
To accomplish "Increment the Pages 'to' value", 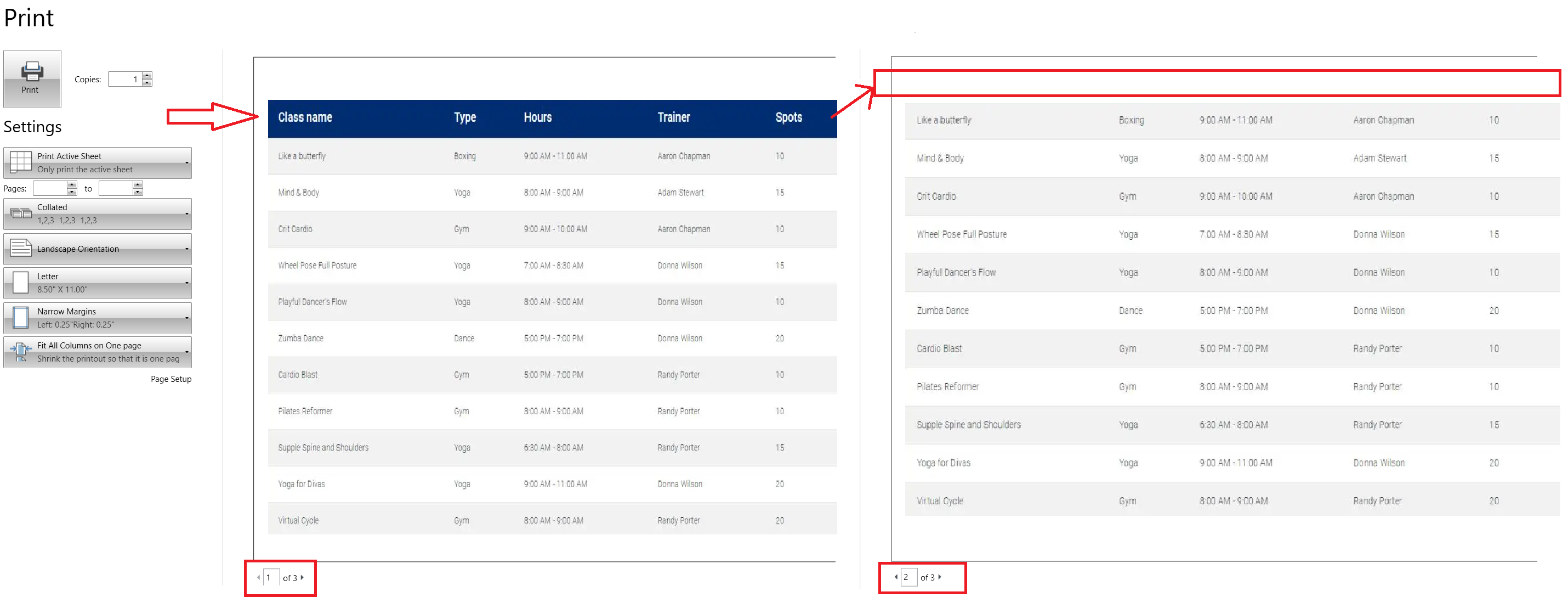I will pyautogui.click(x=138, y=184).
